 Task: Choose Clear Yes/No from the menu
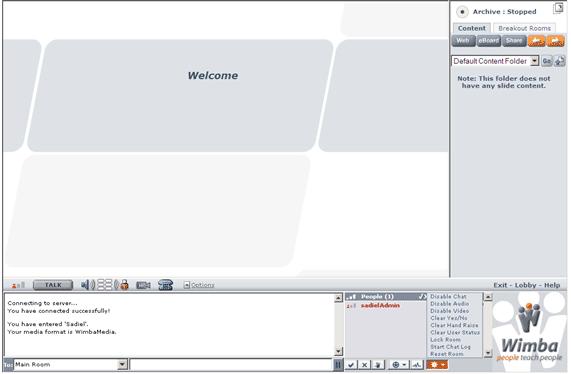[449, 318]
